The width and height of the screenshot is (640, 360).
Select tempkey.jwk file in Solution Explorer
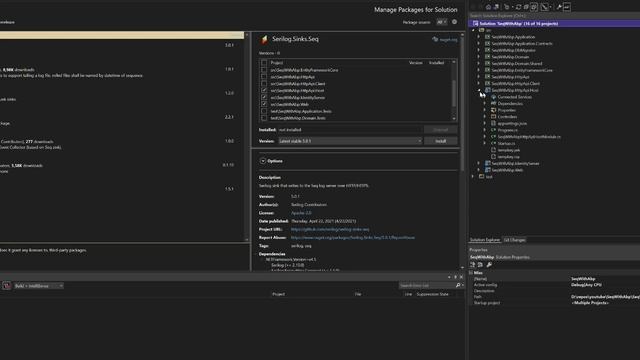click(509, 150)
